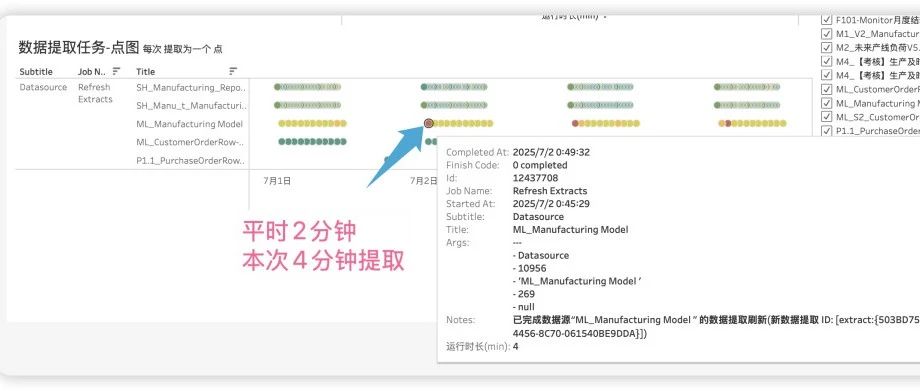Click tooltip 运行时长(min) value 4
Image resolution: width=920 pixels, height=391 pixels.
pyautogui.click(x=515, y=346)
